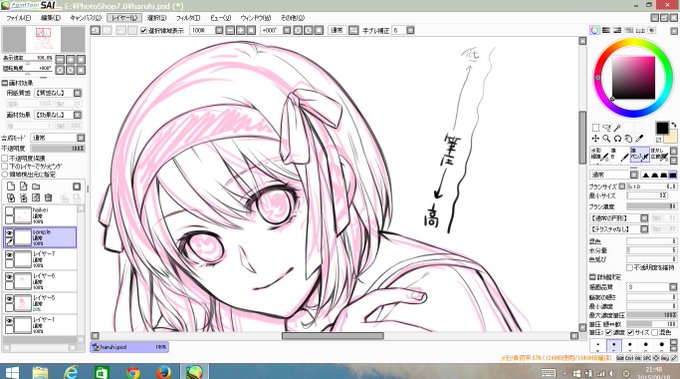Open canvas zoom 100% dropdown
Viewport: 680px width, 379px height.
(219, 30)
